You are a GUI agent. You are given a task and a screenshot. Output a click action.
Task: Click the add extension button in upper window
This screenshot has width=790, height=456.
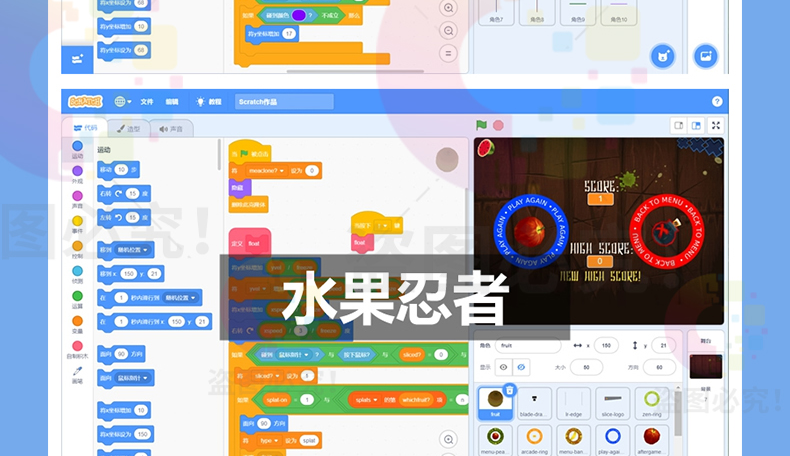pyautogui.click(x=77, y=59)
